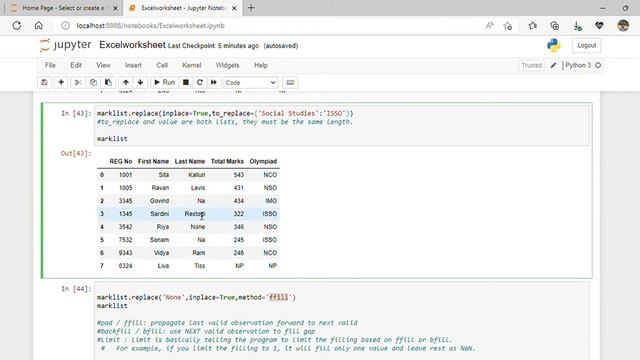This screenshot has height=360, width=640.
Task: Copy selected cells icon
Action: (93, 82)
